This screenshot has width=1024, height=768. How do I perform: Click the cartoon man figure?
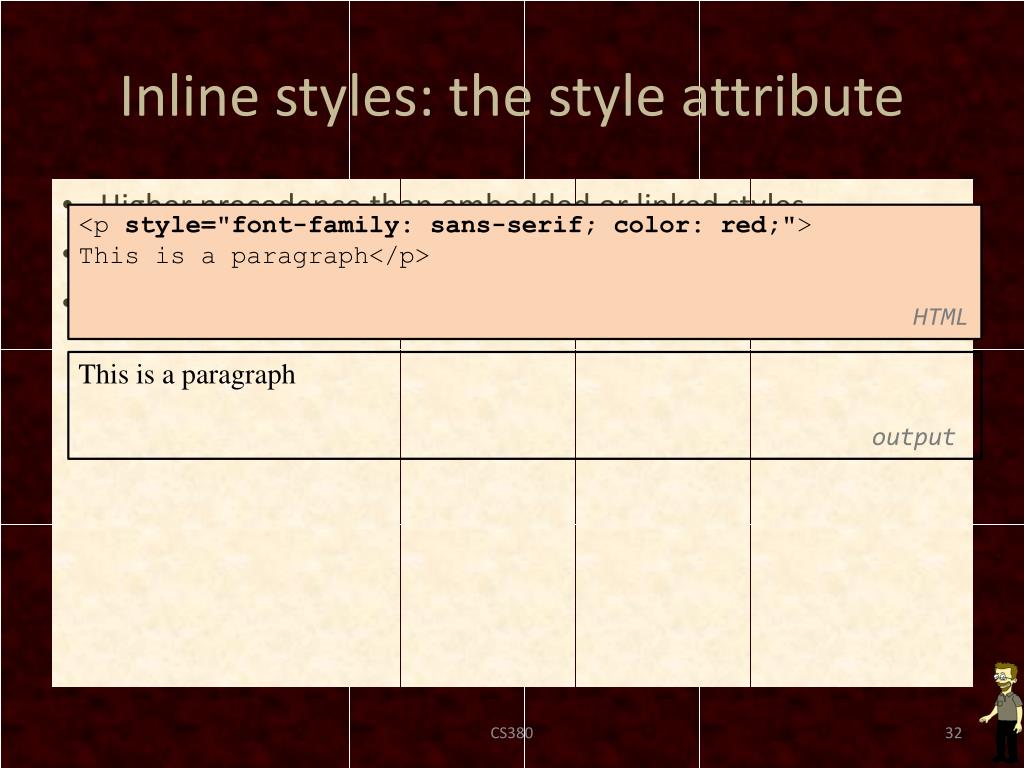click(x=1002, y=713)
